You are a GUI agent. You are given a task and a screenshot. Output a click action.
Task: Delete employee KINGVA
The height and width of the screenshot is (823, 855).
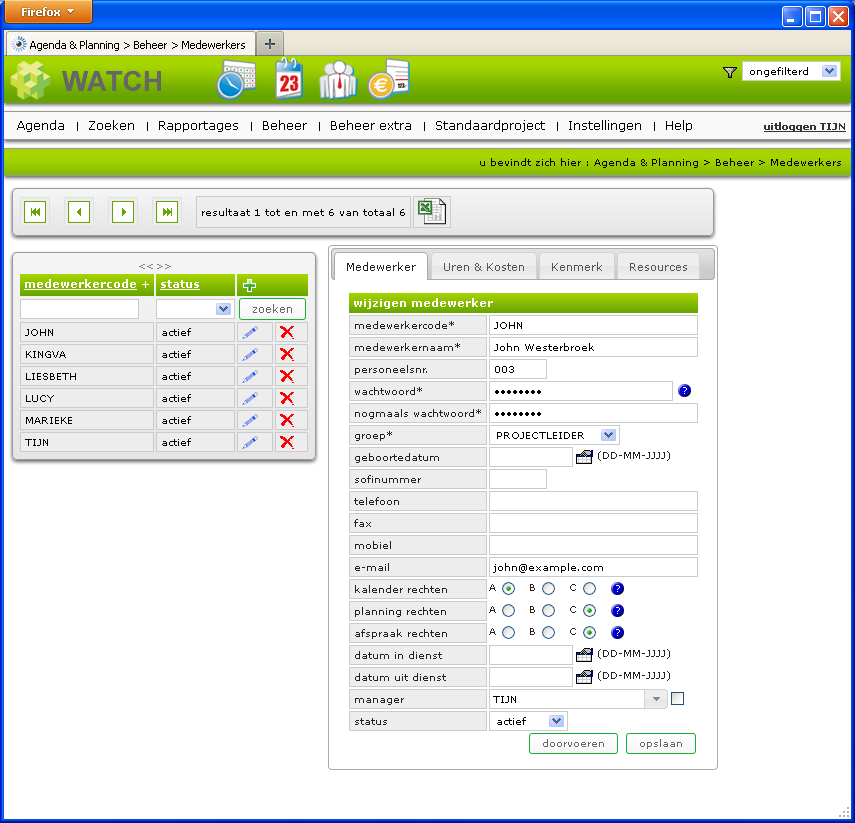point(287,355)
